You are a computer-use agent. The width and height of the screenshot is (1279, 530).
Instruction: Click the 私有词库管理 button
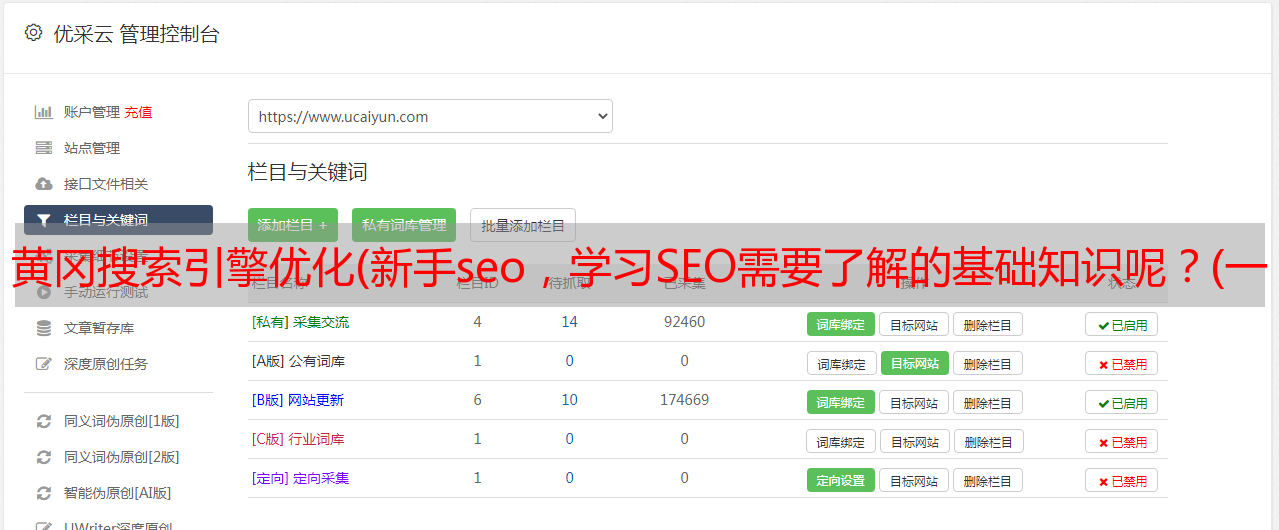point(404,225)
